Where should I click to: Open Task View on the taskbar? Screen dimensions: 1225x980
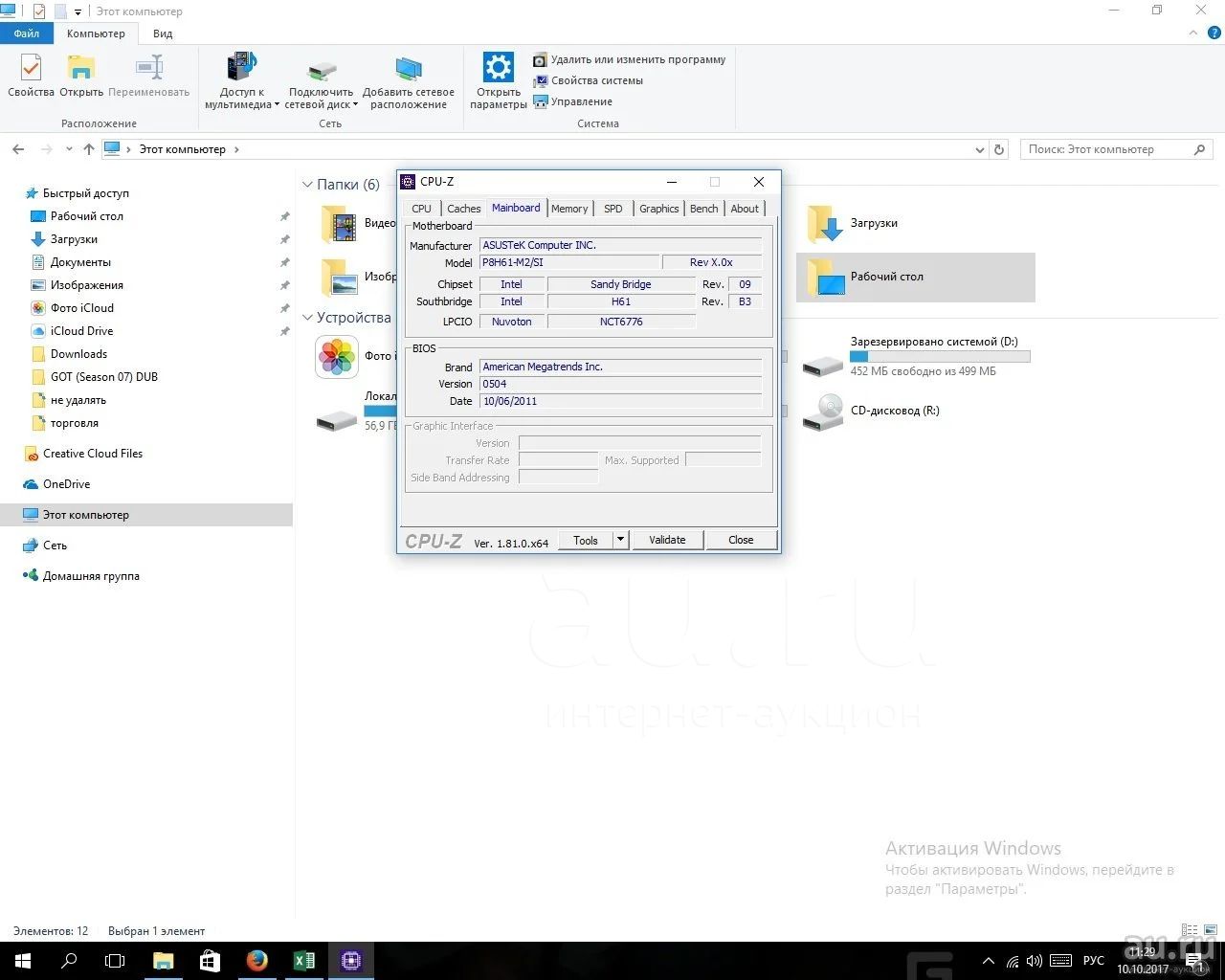[115, 961]
